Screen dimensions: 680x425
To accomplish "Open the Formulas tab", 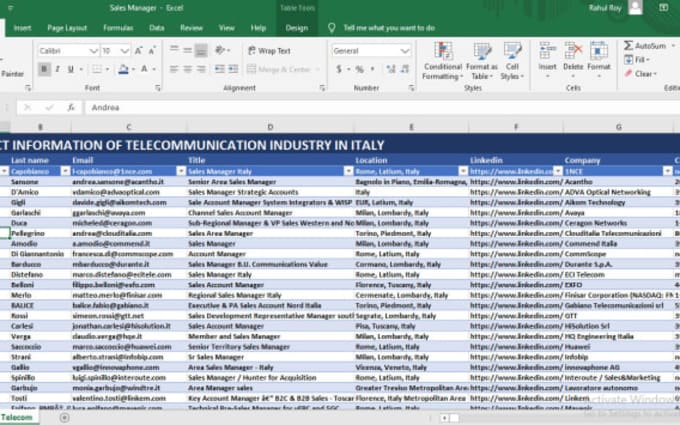I will click(118, 28).
